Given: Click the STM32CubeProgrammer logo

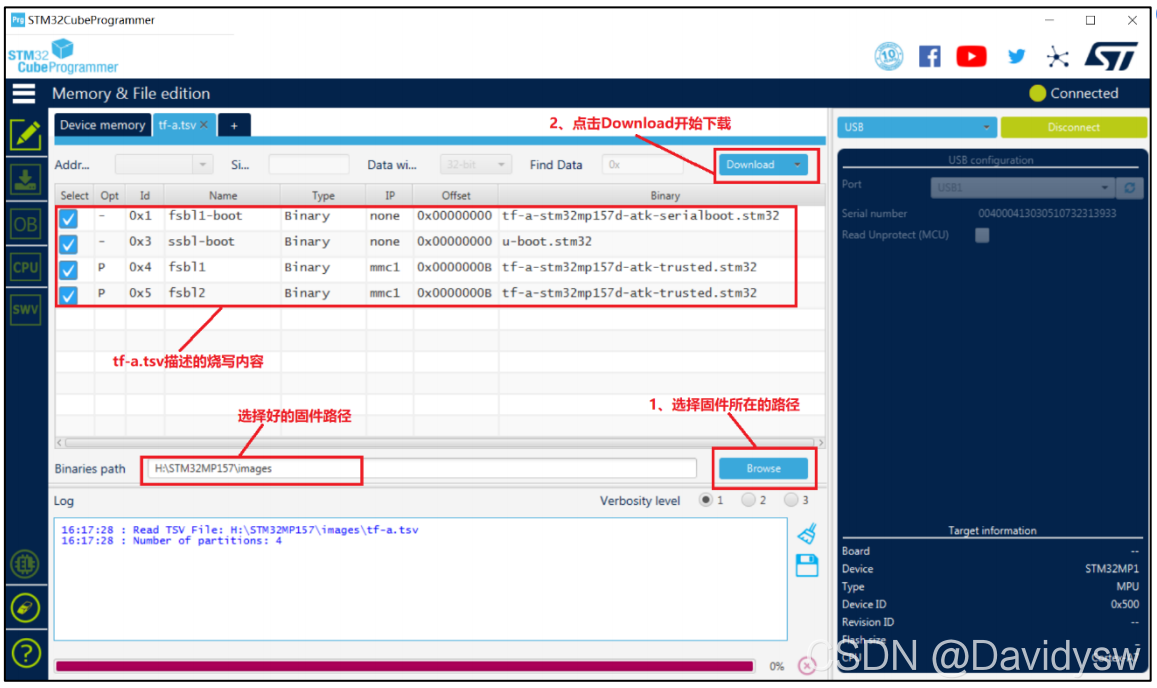Looking at the screenshot, I should pyautogui.click(x=63, y=57).
